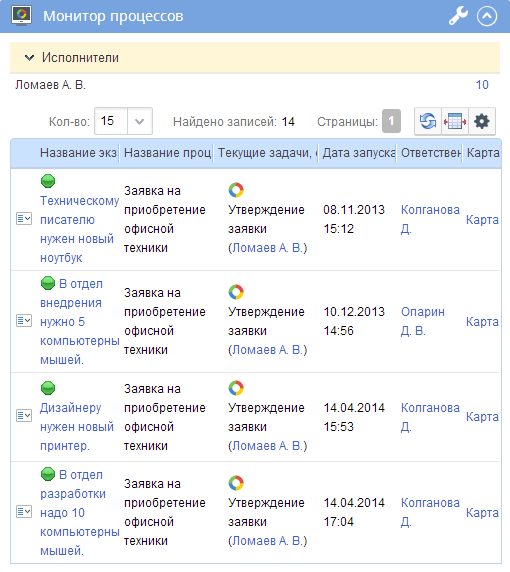Click the refresh table icon

[x=428, y=121]
